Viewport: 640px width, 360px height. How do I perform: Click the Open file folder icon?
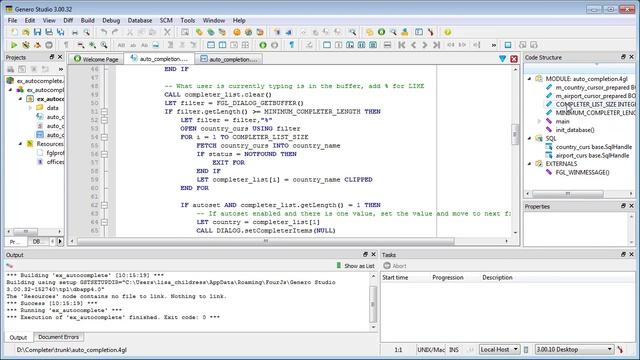[26, 32]
